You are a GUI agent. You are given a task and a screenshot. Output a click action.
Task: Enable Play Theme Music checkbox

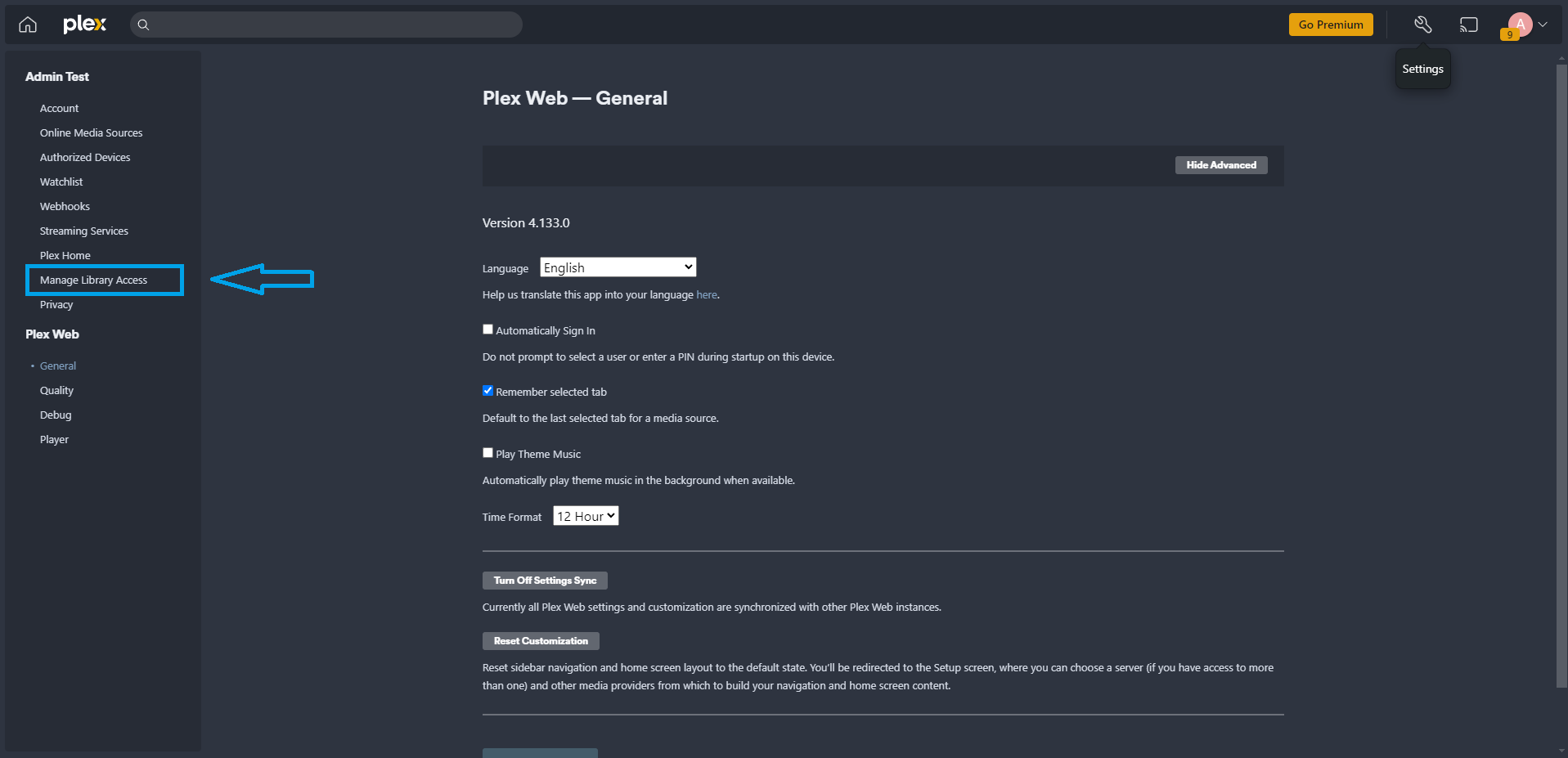pyautogui.click(x=487, y=453)
